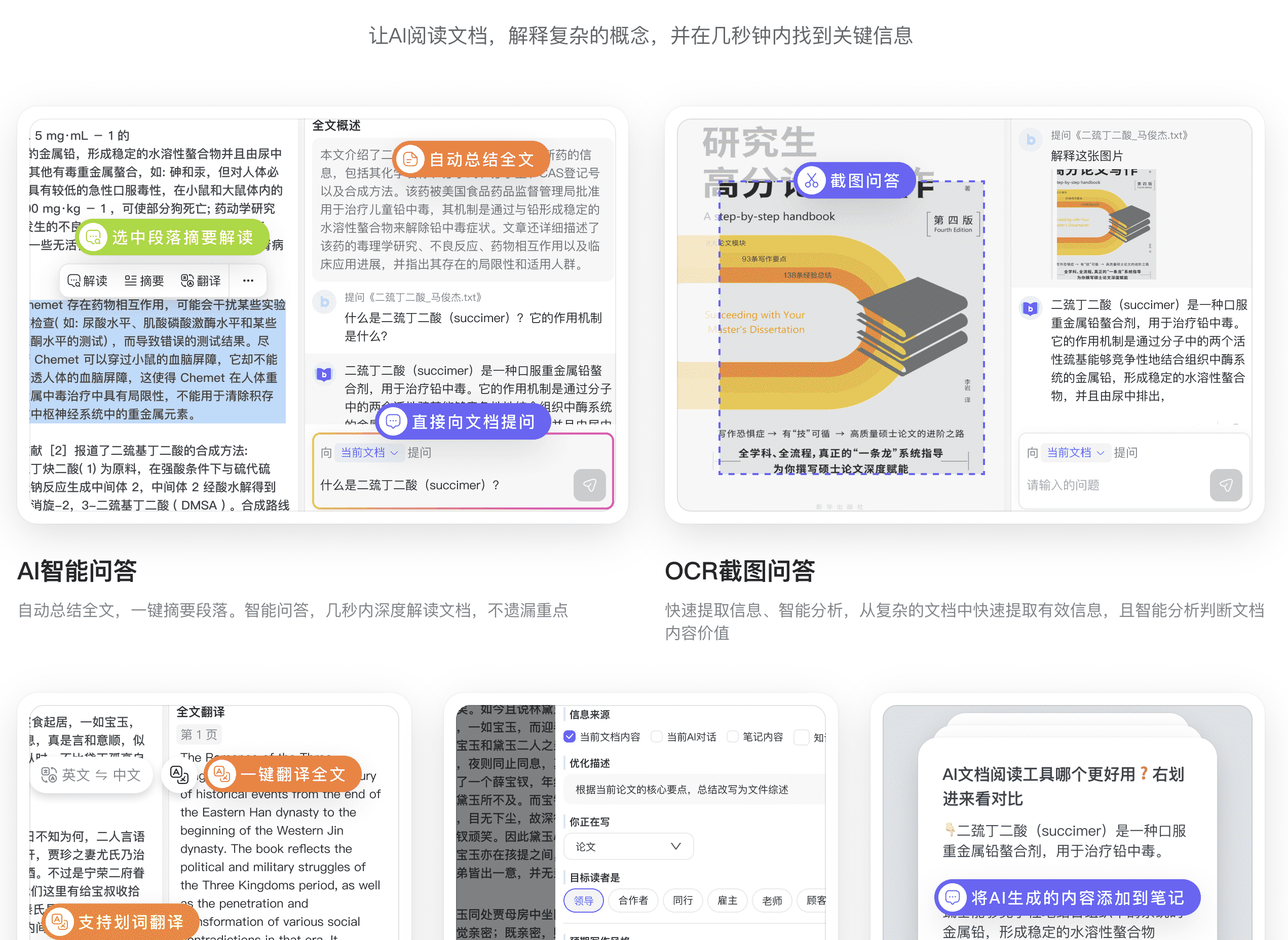1288x940 pixels.
Task: Check the 笔记内容 checkbox
Action: (x=733, y=737)
